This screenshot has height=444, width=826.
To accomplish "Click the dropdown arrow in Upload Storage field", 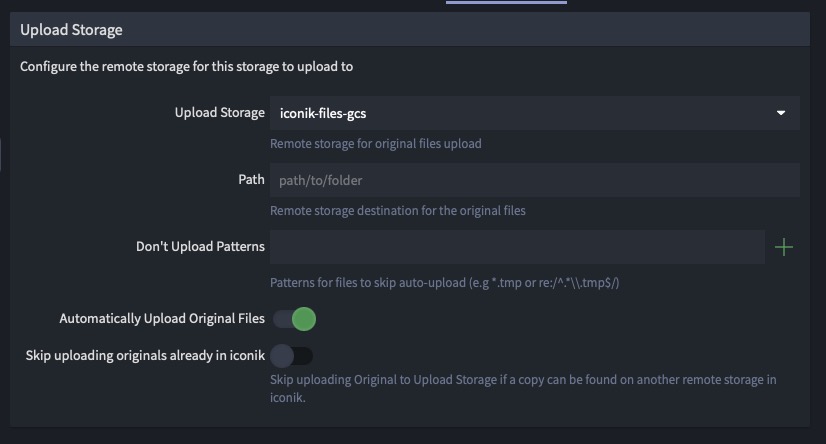I will [x=781, y=113].
